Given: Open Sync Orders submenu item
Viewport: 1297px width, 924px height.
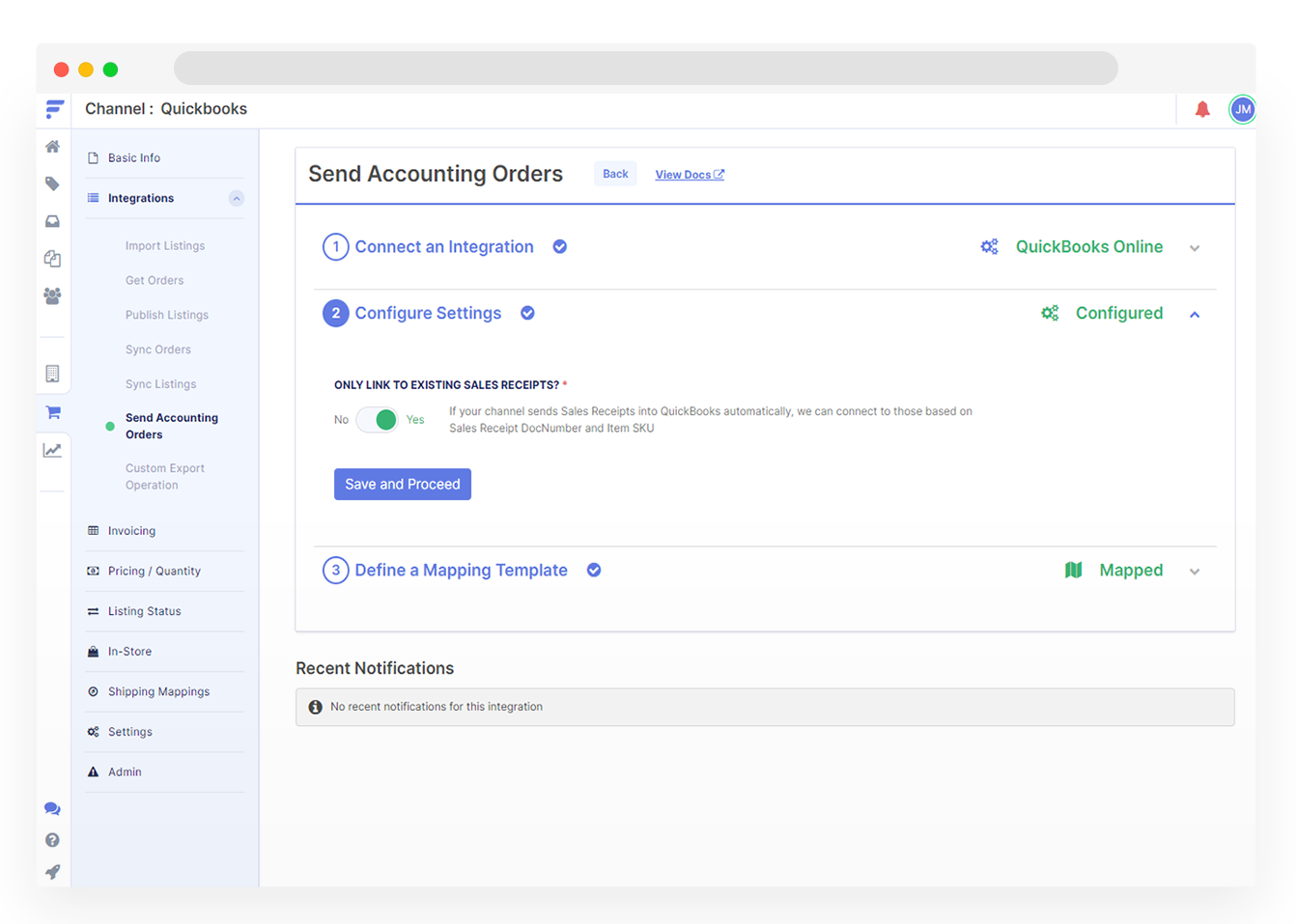Looking at the screenshot, I should pyautogui.click(x=158, y=350).
